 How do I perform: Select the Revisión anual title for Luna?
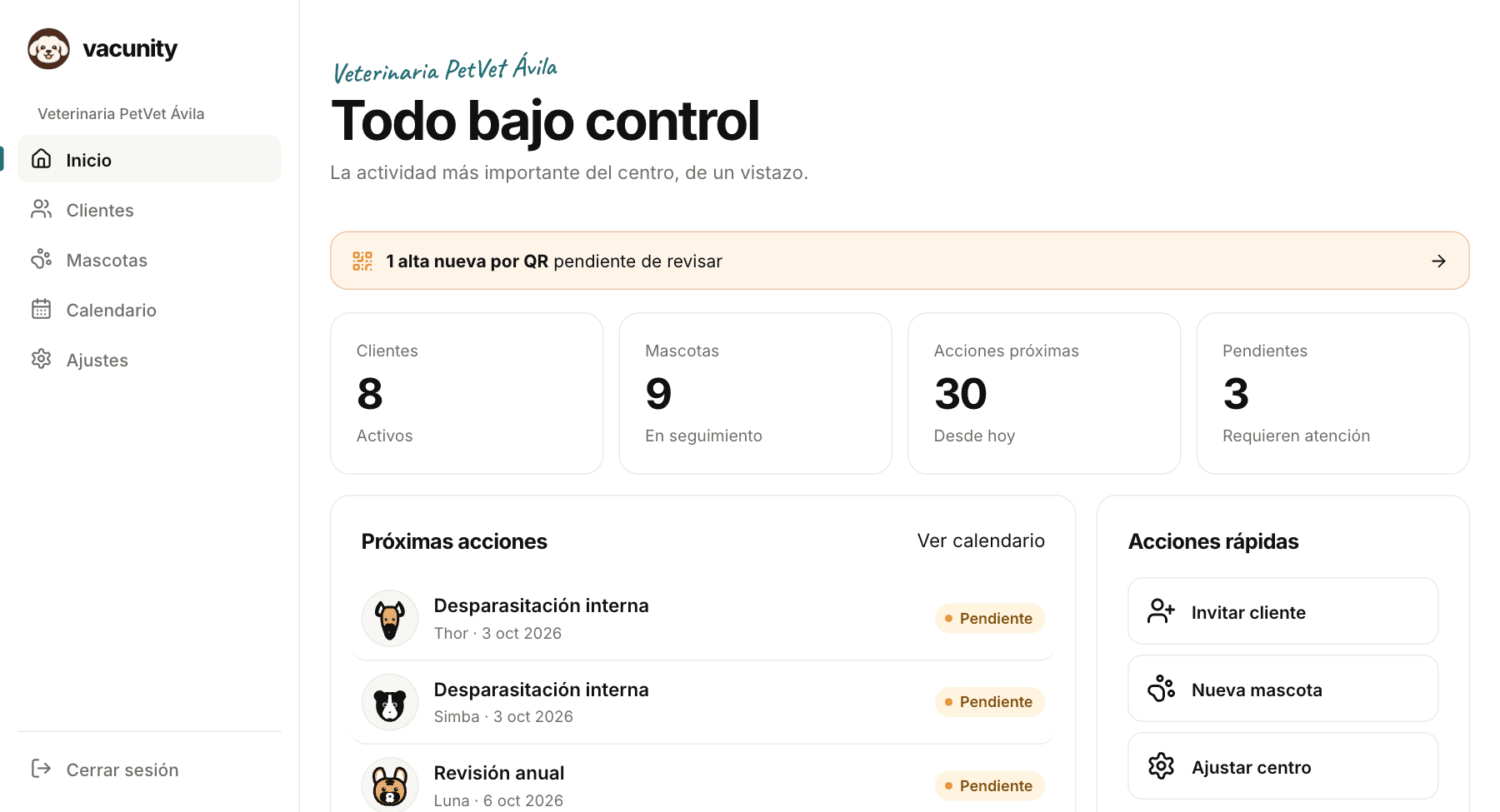click(499, 773)
